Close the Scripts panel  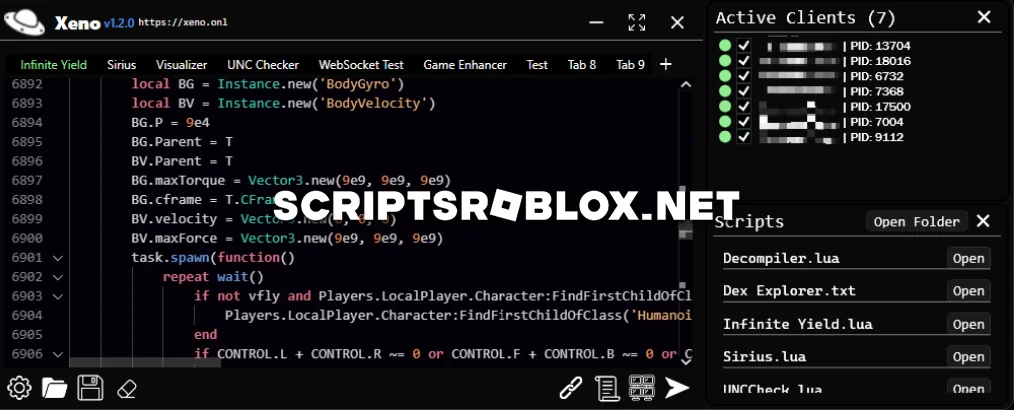(983, 221)
